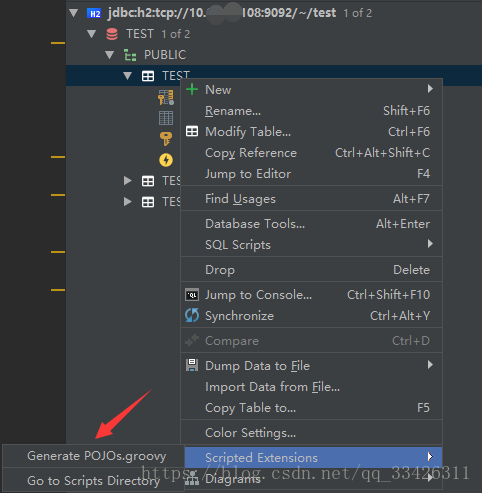Click the selected TEST table icon
Image resolution: width=482 pixels, height=493 pixels.
coord(148,76)
